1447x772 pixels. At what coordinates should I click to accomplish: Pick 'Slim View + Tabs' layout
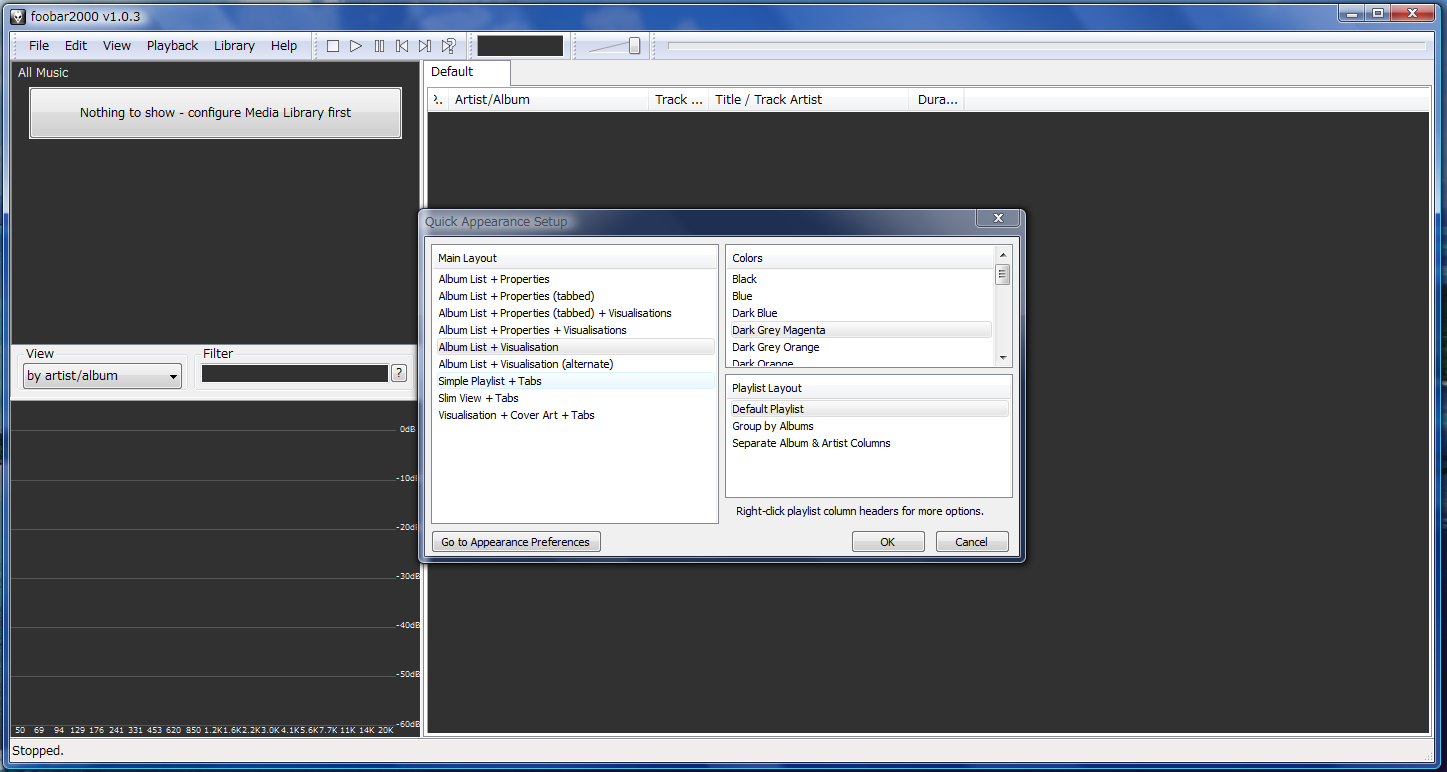coord(575,398)
